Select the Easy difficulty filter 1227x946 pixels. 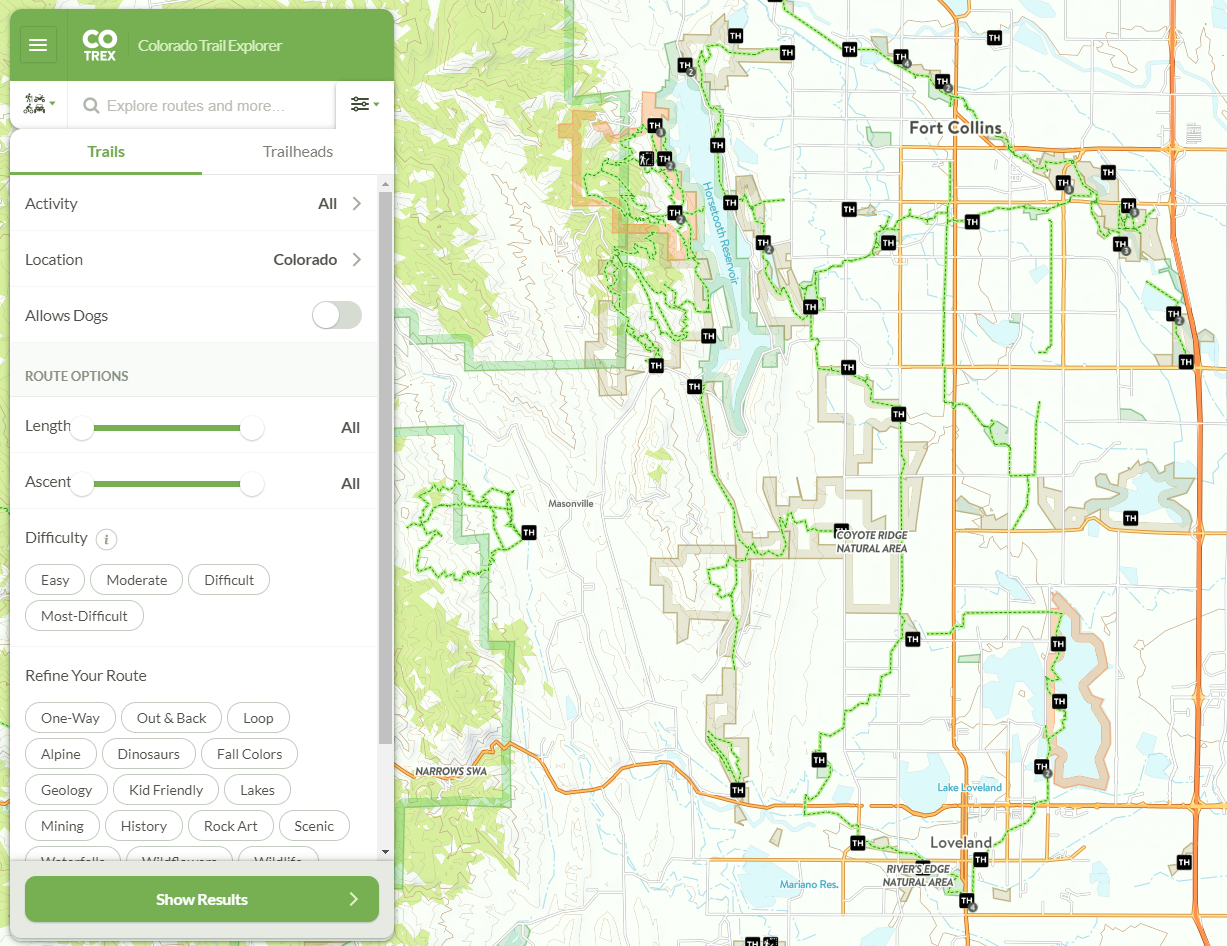pyautogui.click(x=55, y=579)
